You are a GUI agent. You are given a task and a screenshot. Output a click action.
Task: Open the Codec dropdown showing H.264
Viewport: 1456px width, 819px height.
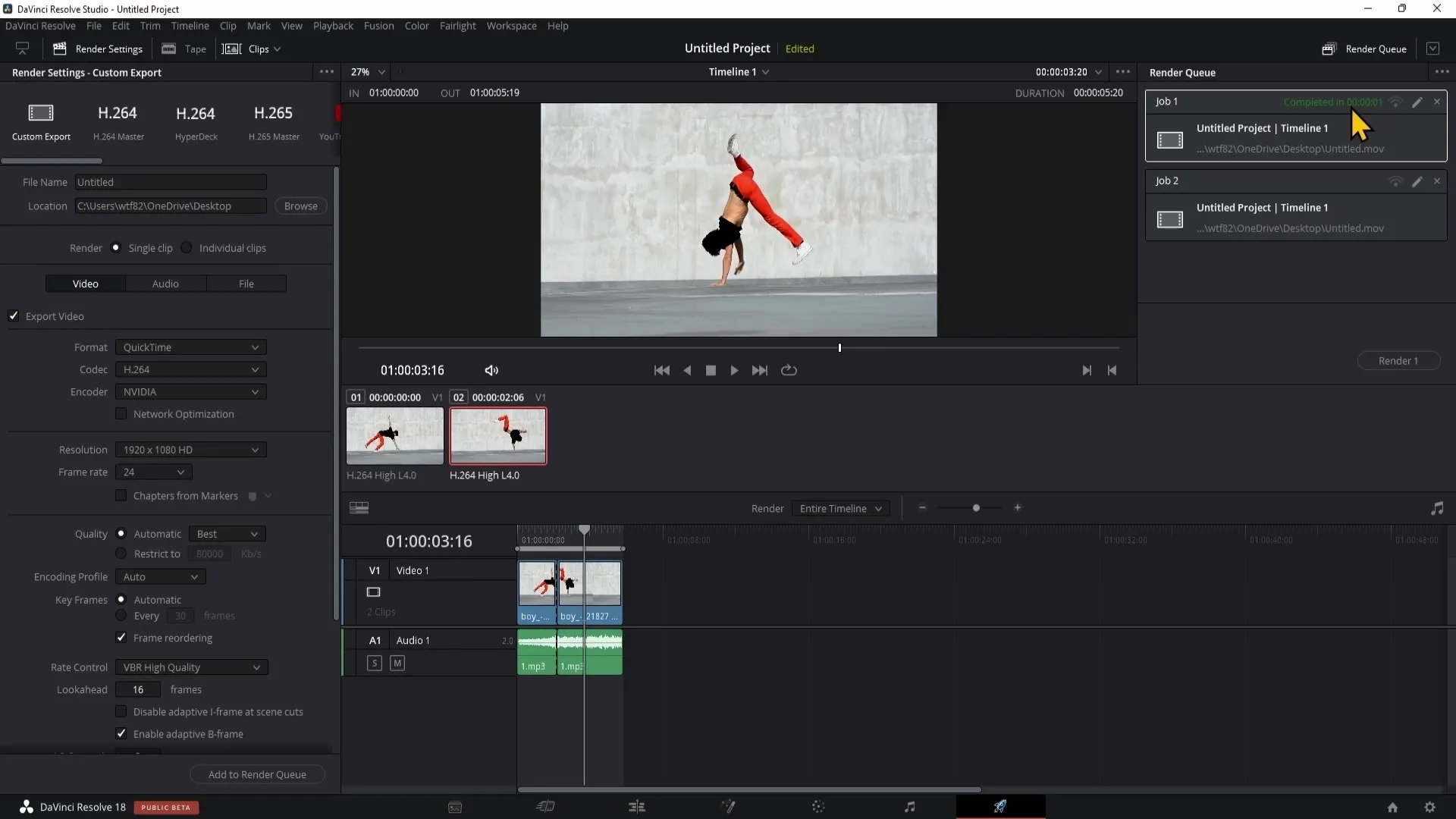pyautogui.click(x=189, y=369)
